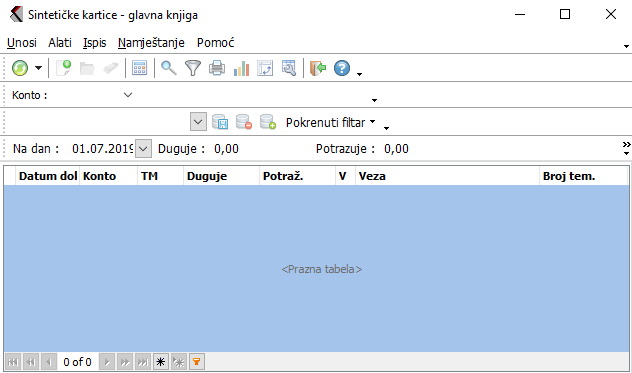Open the calculator icon
The width and height of the screenshot is (632, 373).
coord(139,68)
